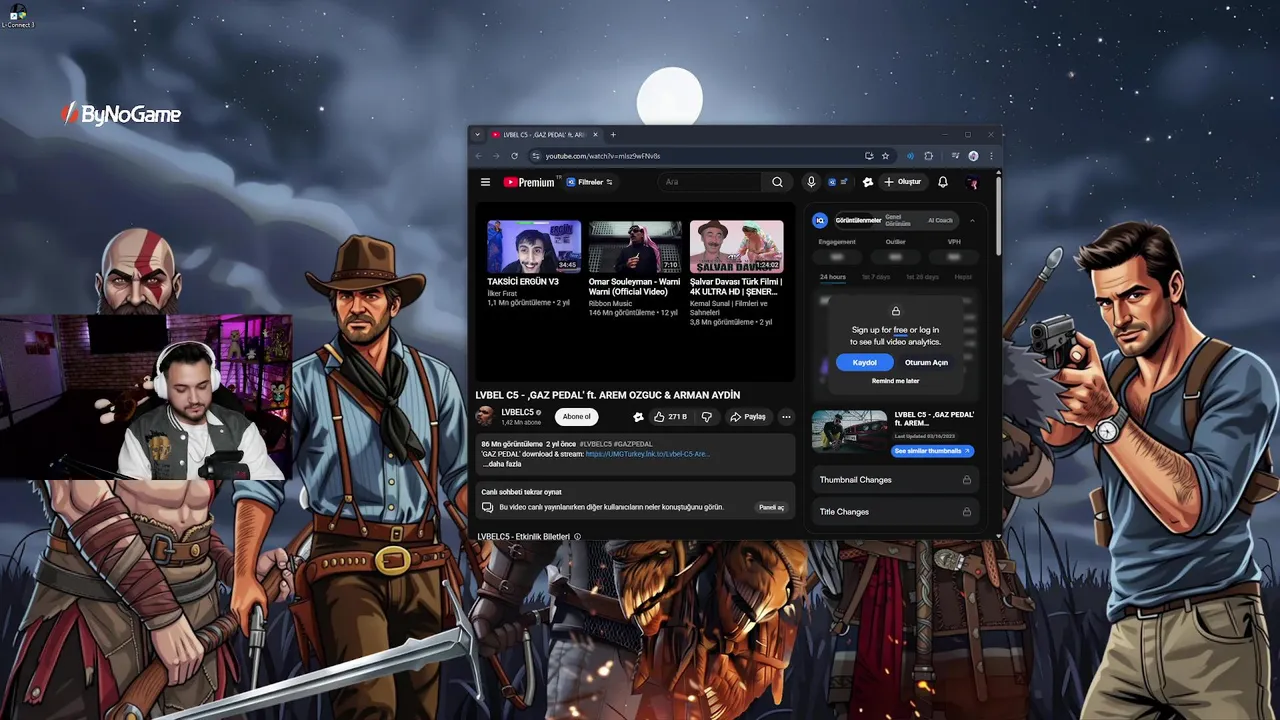Open the TAKSİCİ ERGÜN V3 title
Viewport: 1280px width, 720px height.
tap(523, 282)
